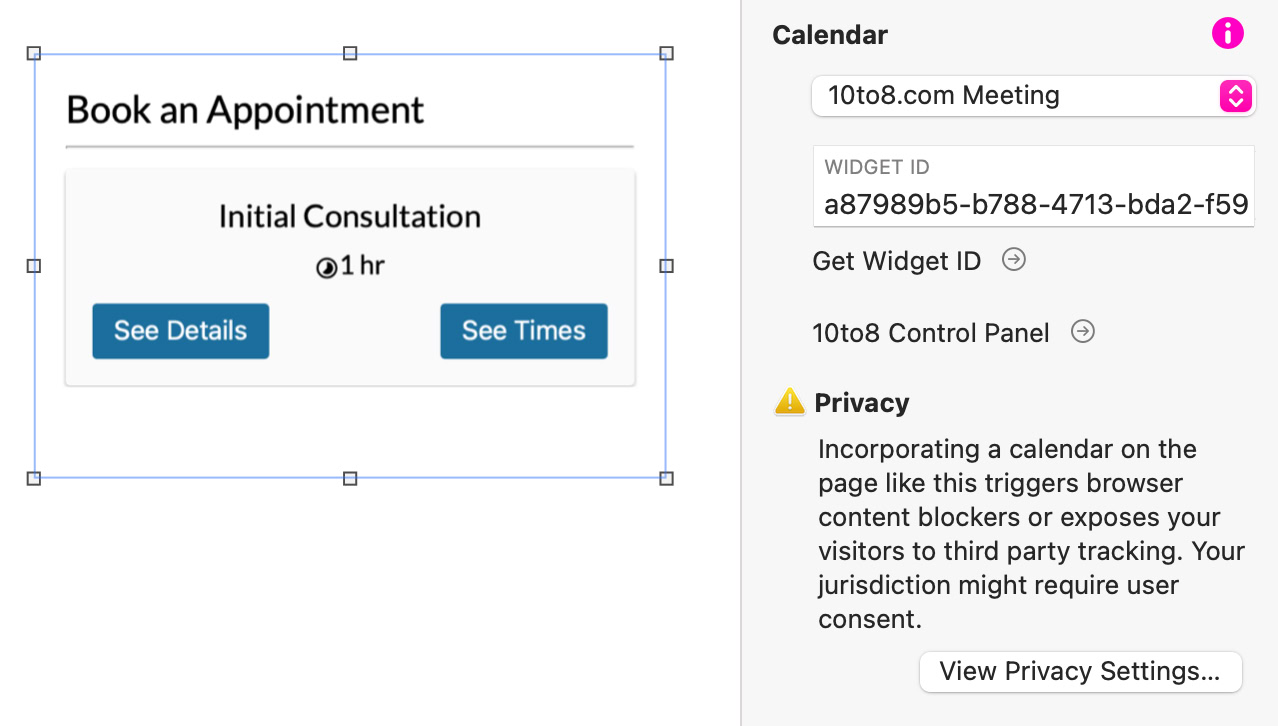
Task: Click the arrow icon next to Get Widget ID
Action: tap(1014, 260)
